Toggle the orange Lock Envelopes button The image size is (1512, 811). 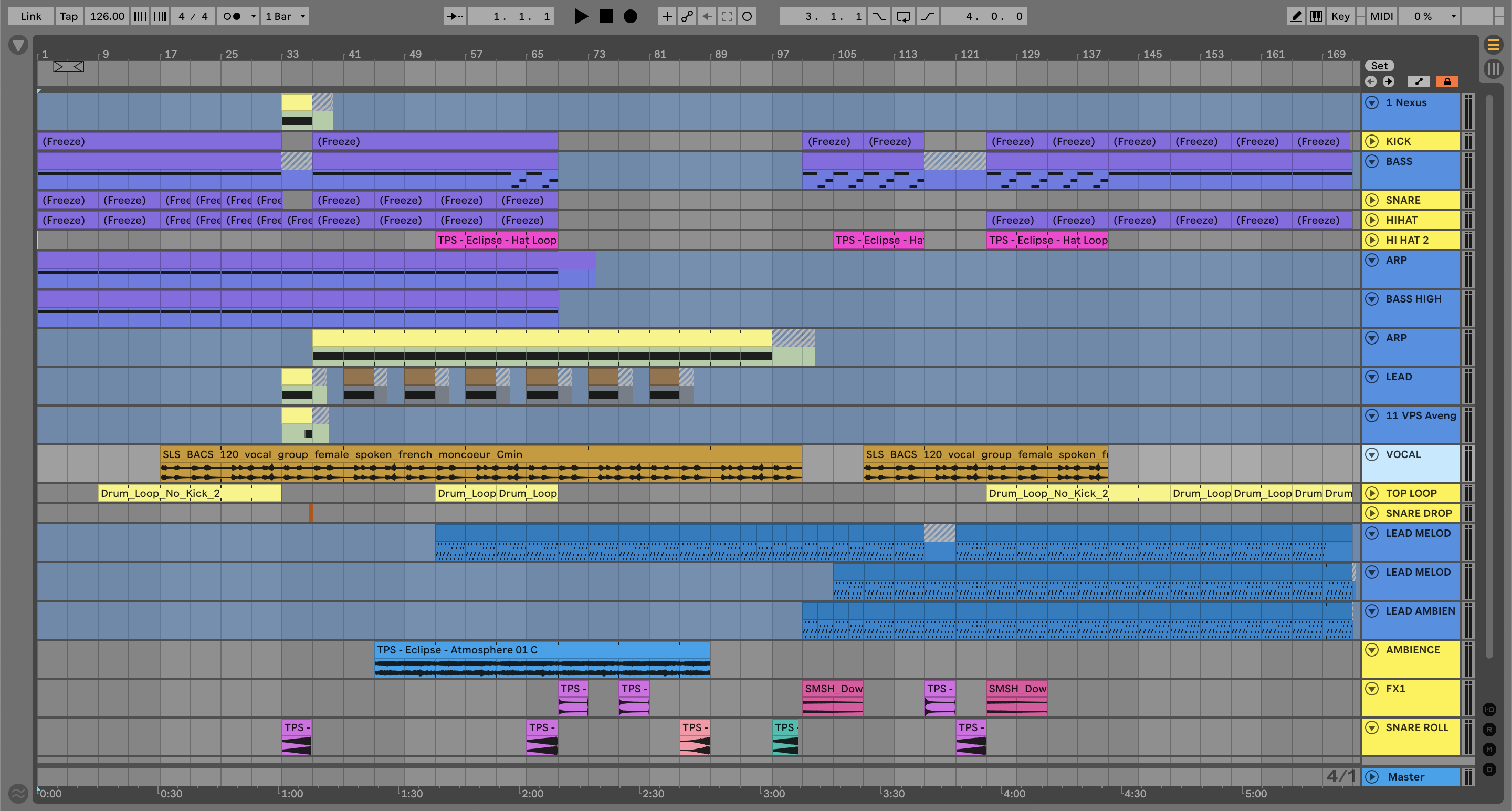[1447, 81]
